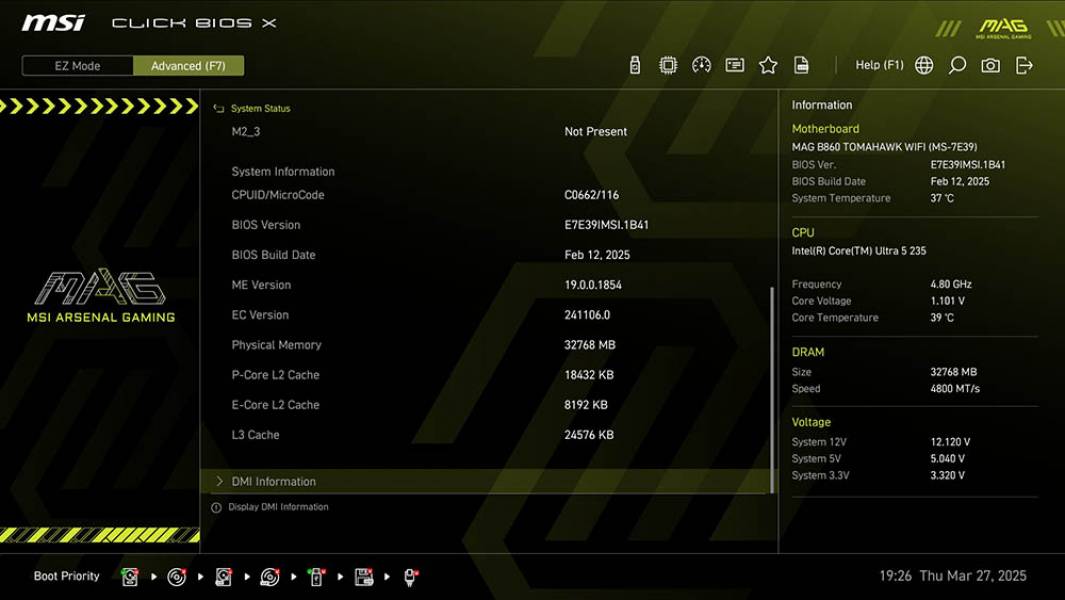Click the DMI Information chevron arrow
The height and width of the screenshot is (600, 1065).
pyautogui.click(x=219, y=481)
